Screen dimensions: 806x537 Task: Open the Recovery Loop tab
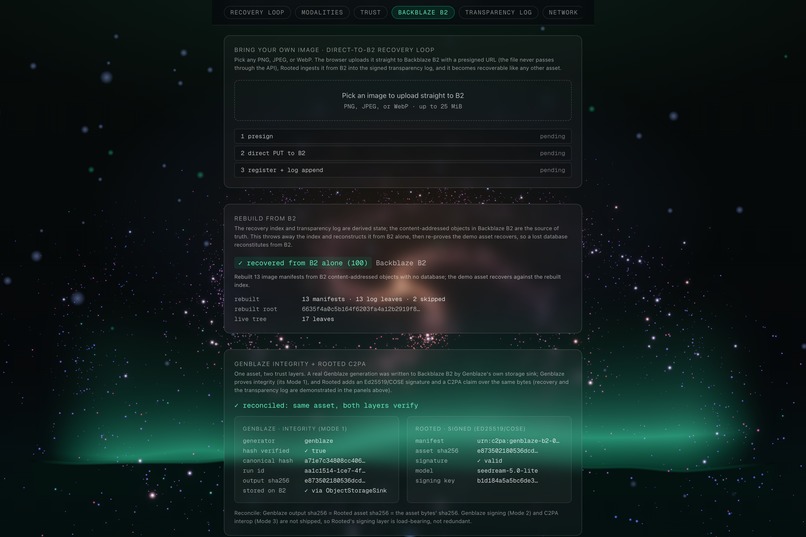point(257,12)
